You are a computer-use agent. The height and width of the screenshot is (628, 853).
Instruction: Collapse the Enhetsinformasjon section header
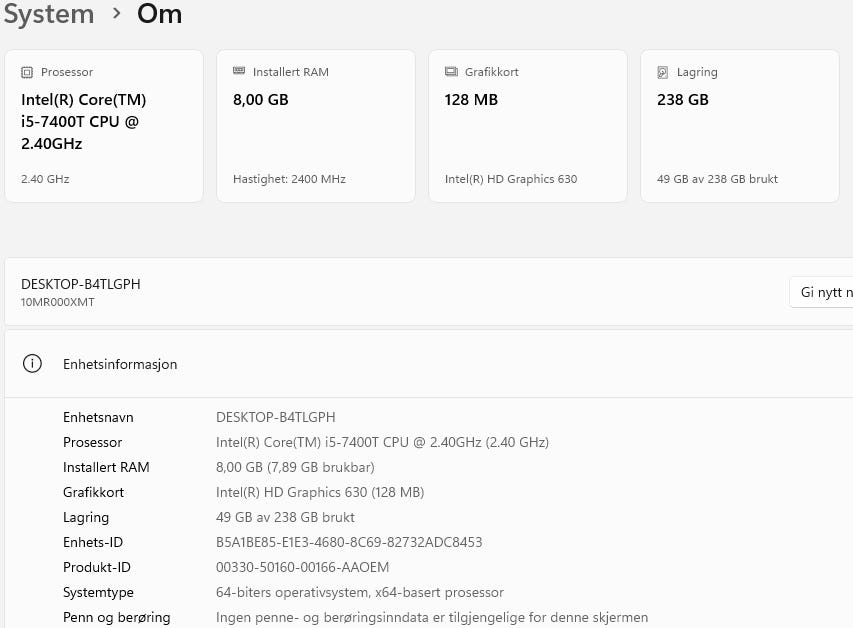[429, 364]
